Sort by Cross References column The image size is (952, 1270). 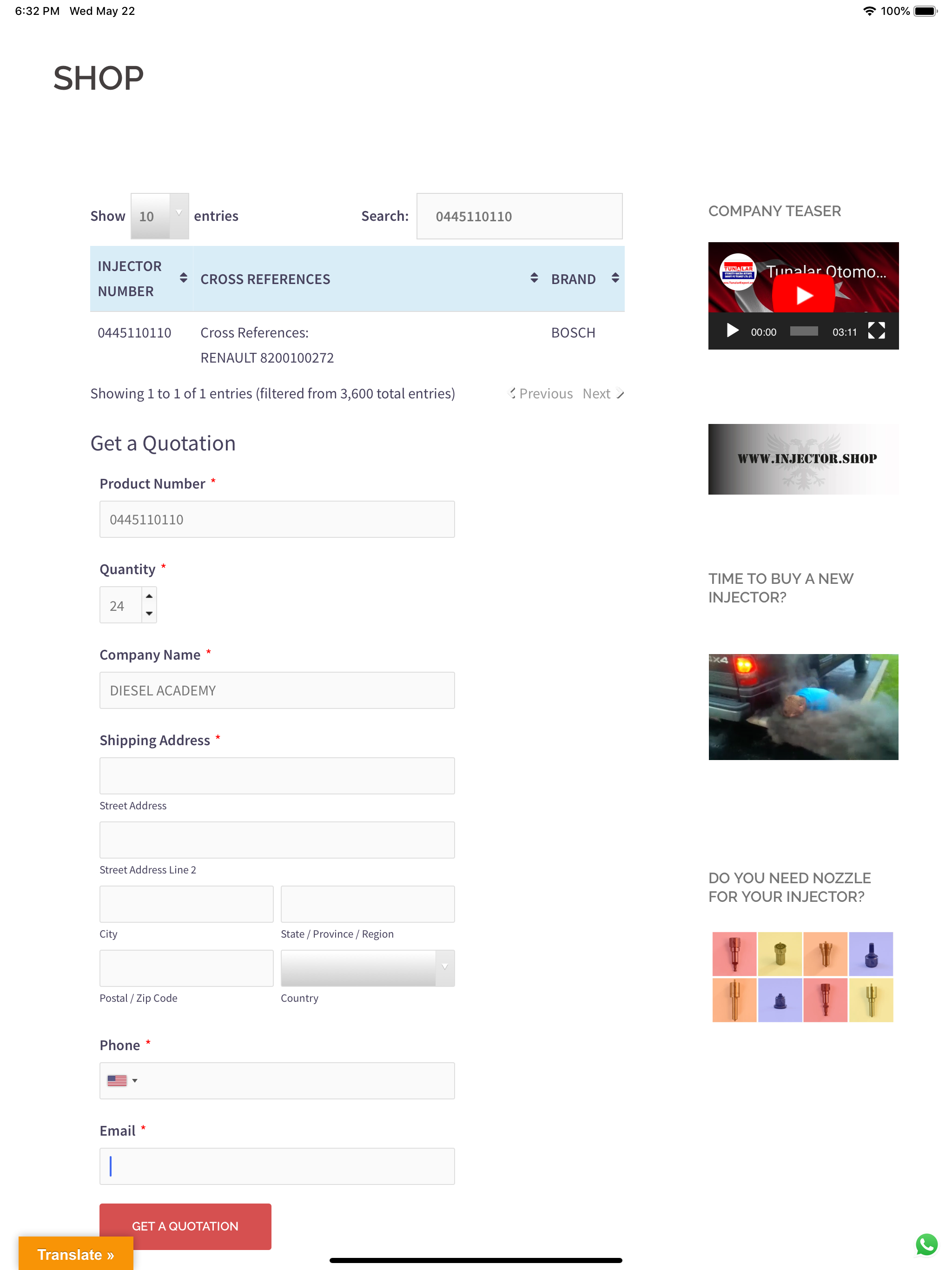tap(369, 278)
